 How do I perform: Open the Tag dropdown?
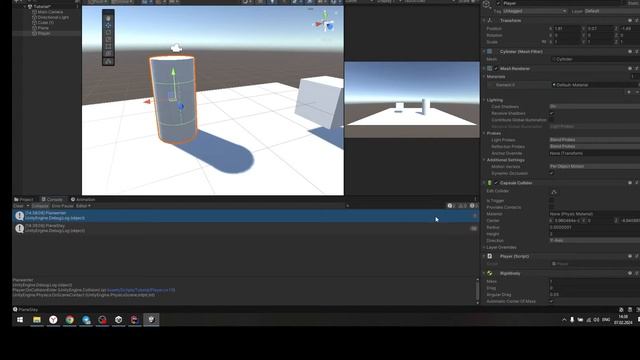click(x=535, y=11)
